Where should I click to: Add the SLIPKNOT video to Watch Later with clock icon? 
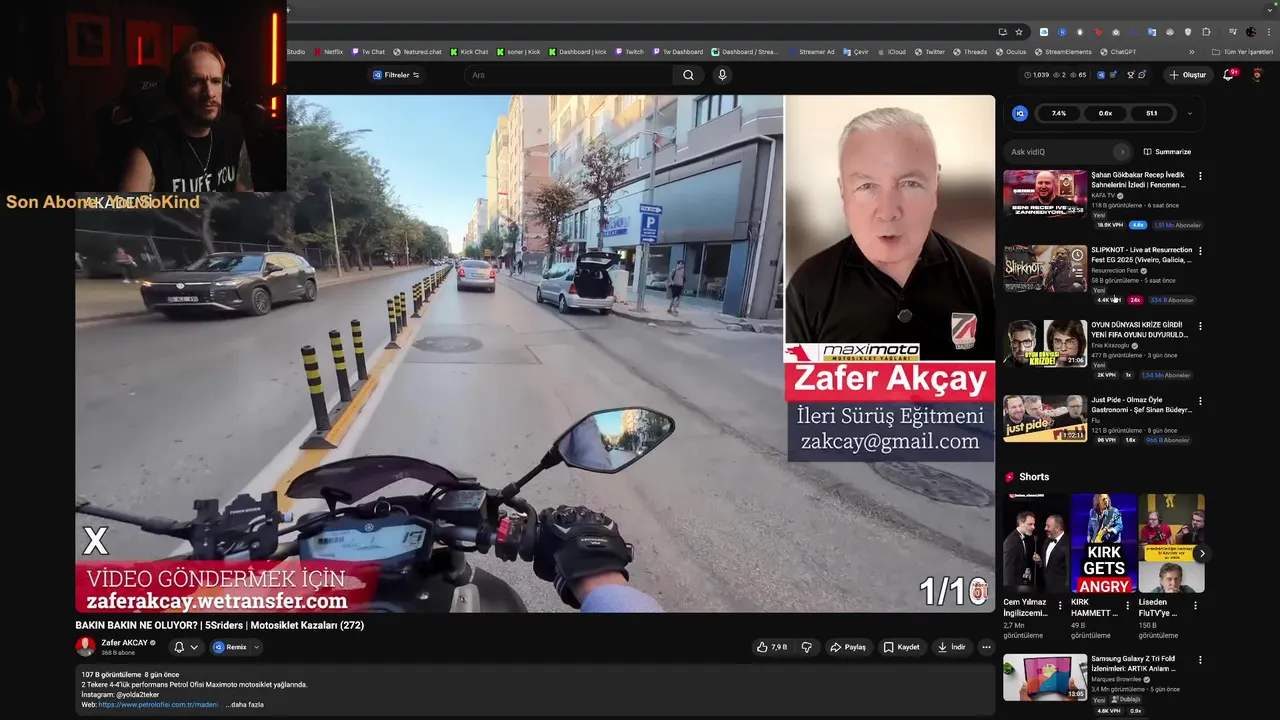tap(1077, 255)
